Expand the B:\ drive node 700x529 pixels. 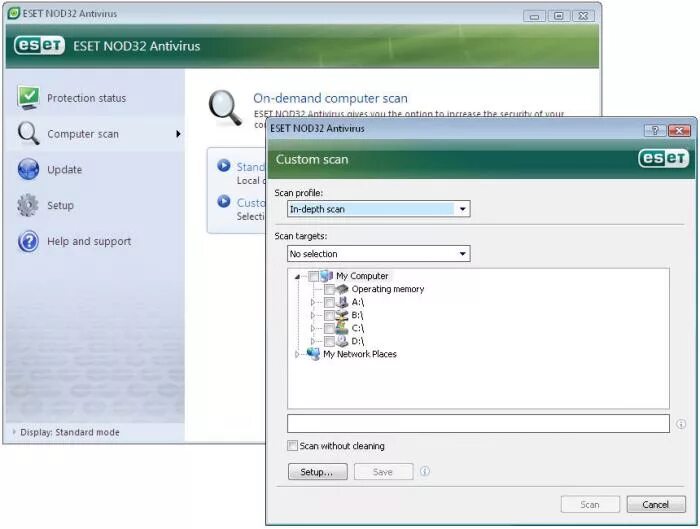pyautogui.click(x=313, y=315)
